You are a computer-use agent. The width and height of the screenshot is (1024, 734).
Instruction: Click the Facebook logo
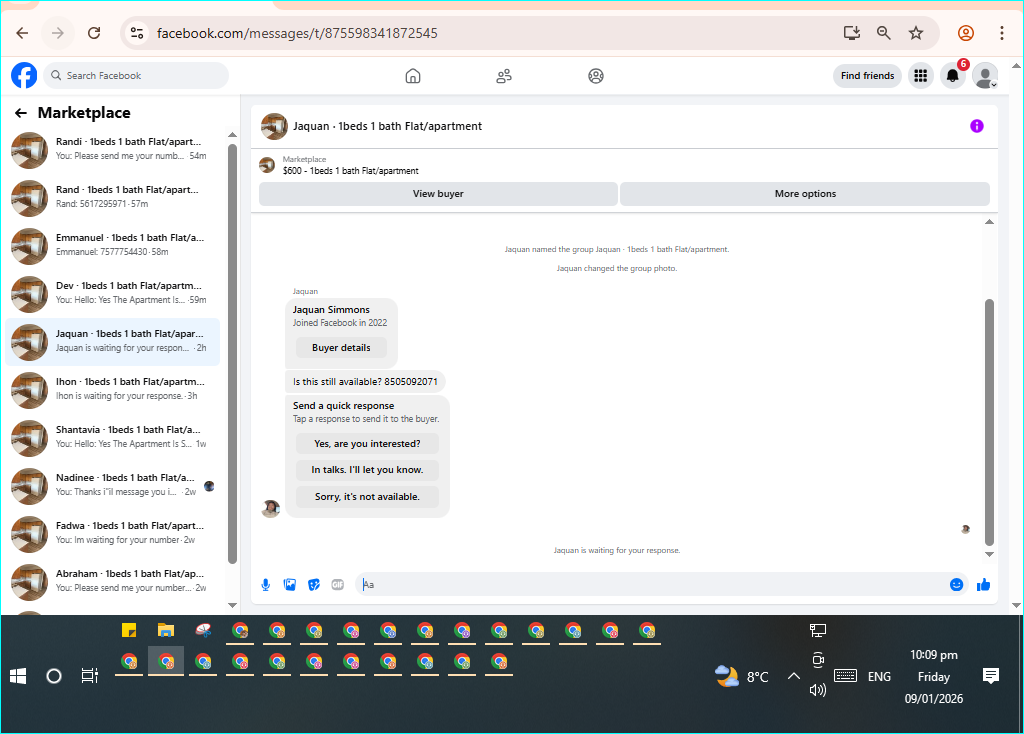(x=24, y=76)
